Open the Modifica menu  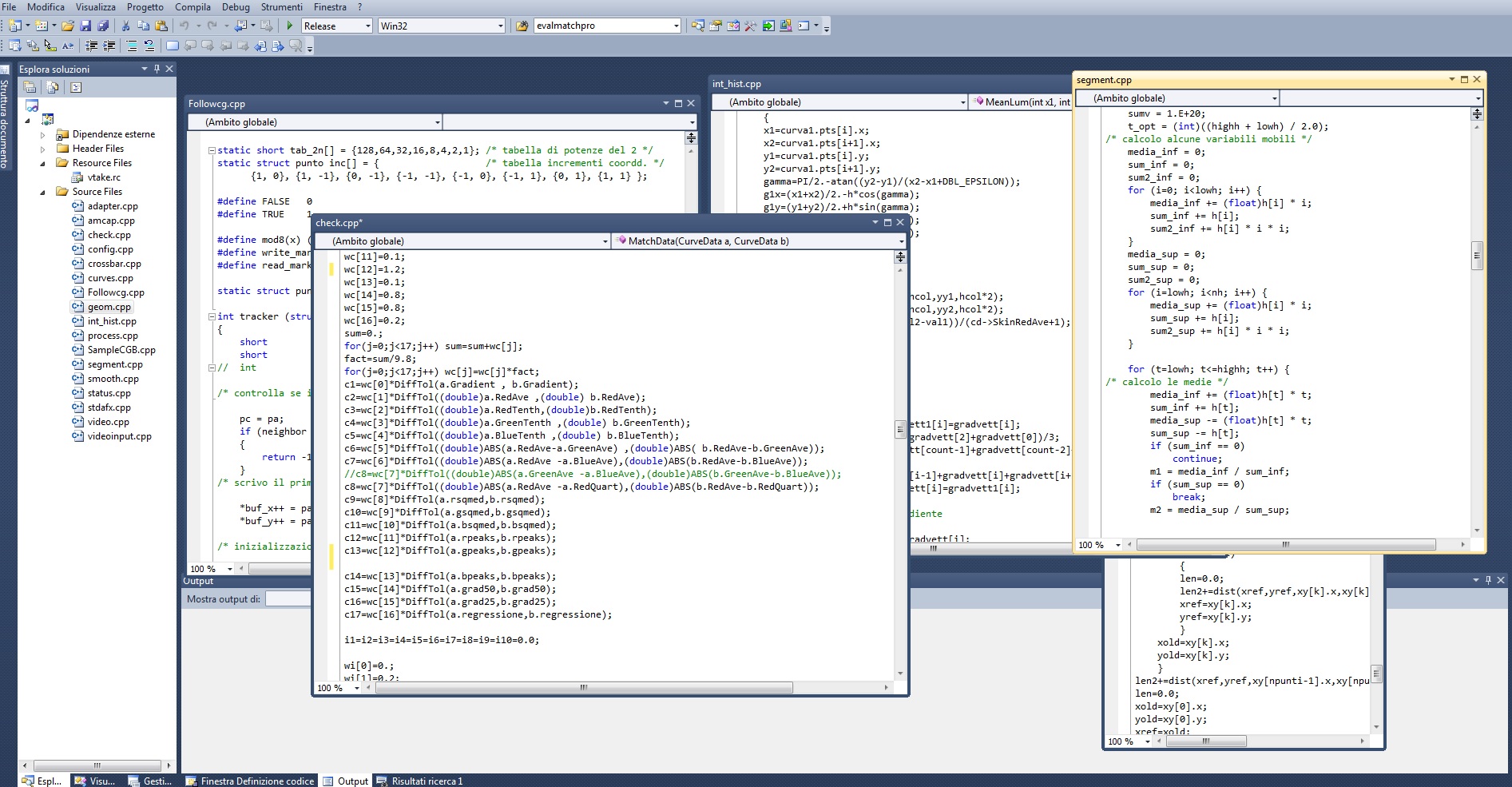point(46,6)
